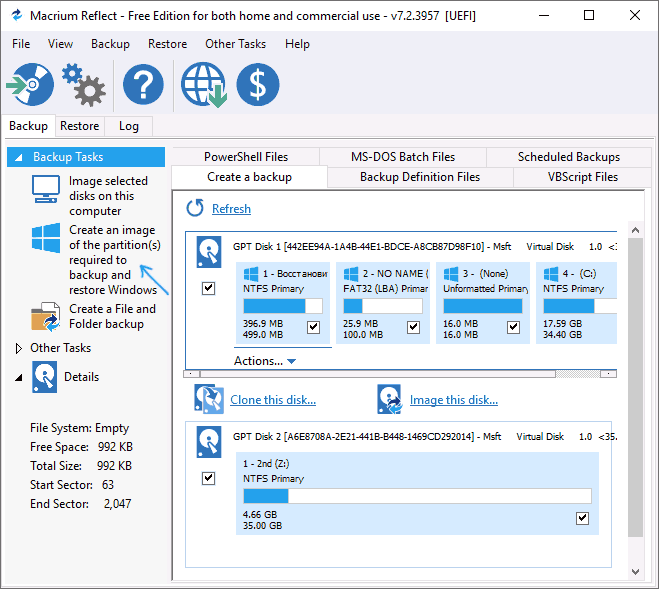Select the Create a backup tab
Viewport: 659px width, 589px height.
point(249,177)
